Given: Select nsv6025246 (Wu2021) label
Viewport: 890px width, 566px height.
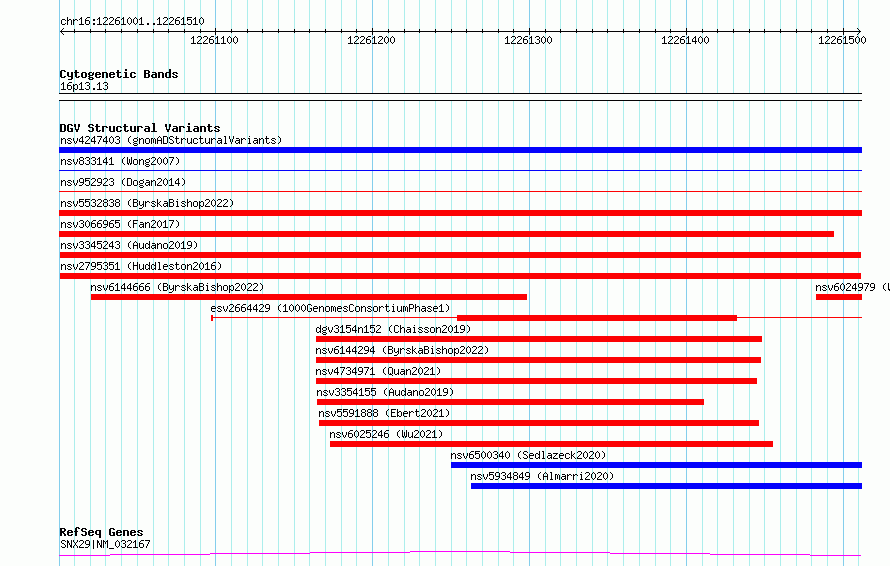Looking at the screenshot, I should click(x=386, y=434).
